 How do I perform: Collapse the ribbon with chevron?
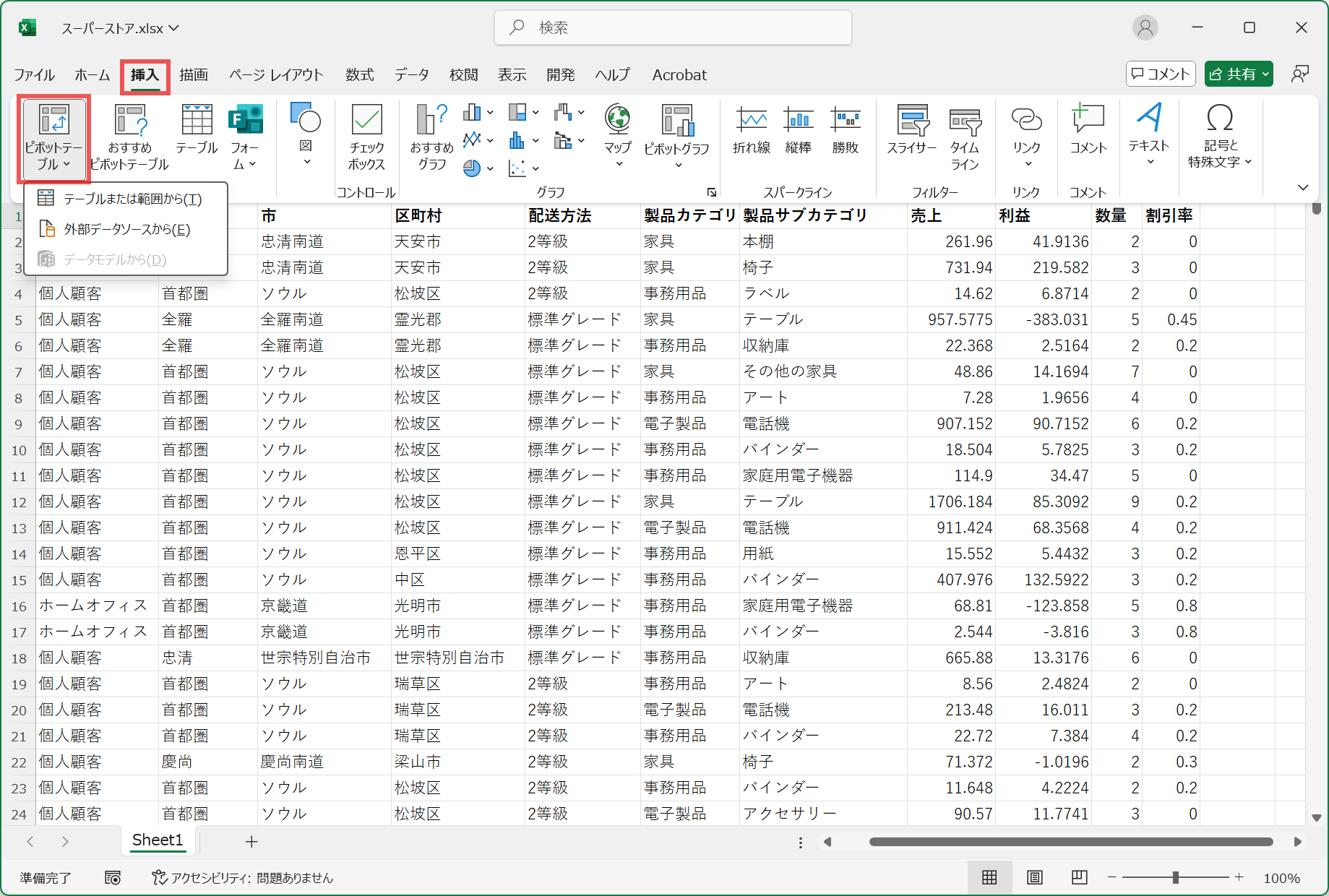click(x=1303, y=188)
